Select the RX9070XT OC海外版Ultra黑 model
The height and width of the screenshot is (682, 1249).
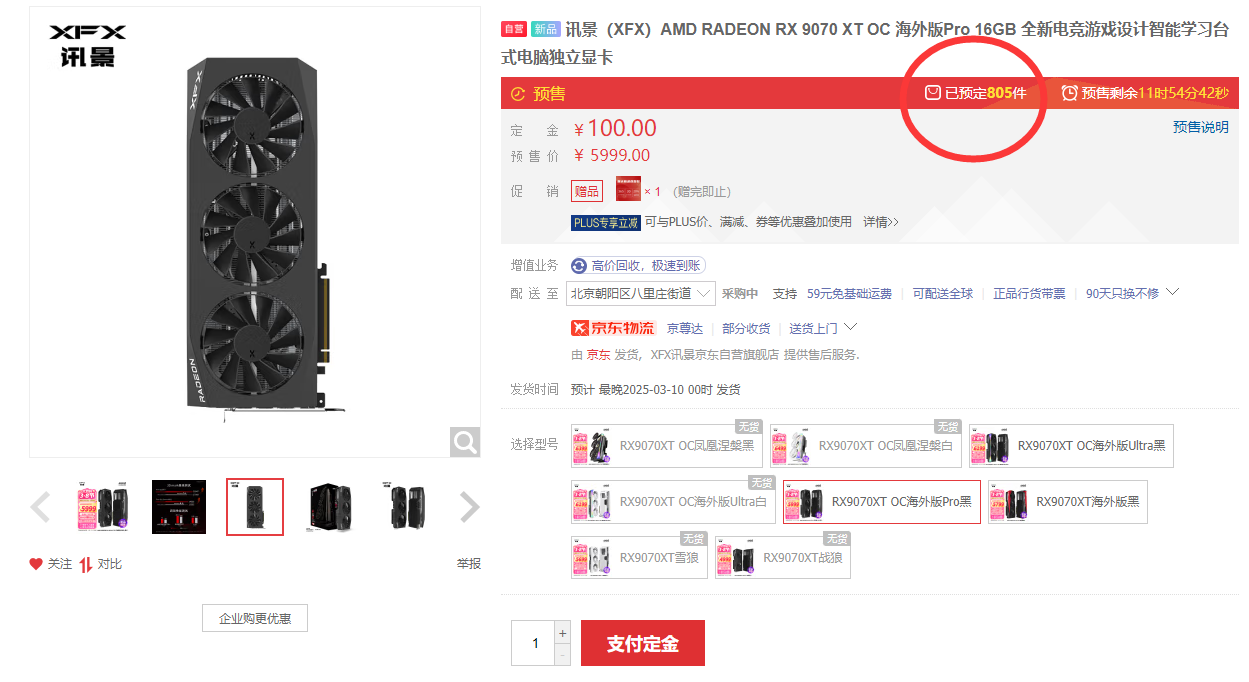pos(1071,446)
